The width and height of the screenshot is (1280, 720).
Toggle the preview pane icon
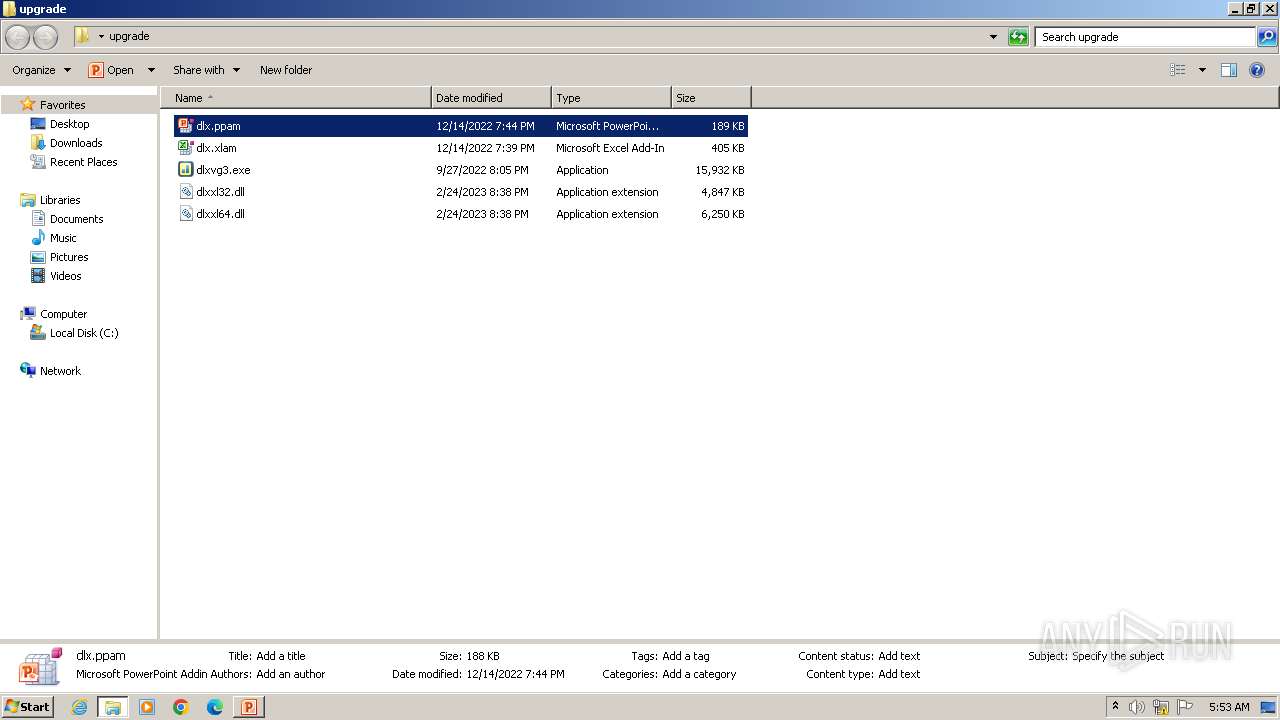1229,70
